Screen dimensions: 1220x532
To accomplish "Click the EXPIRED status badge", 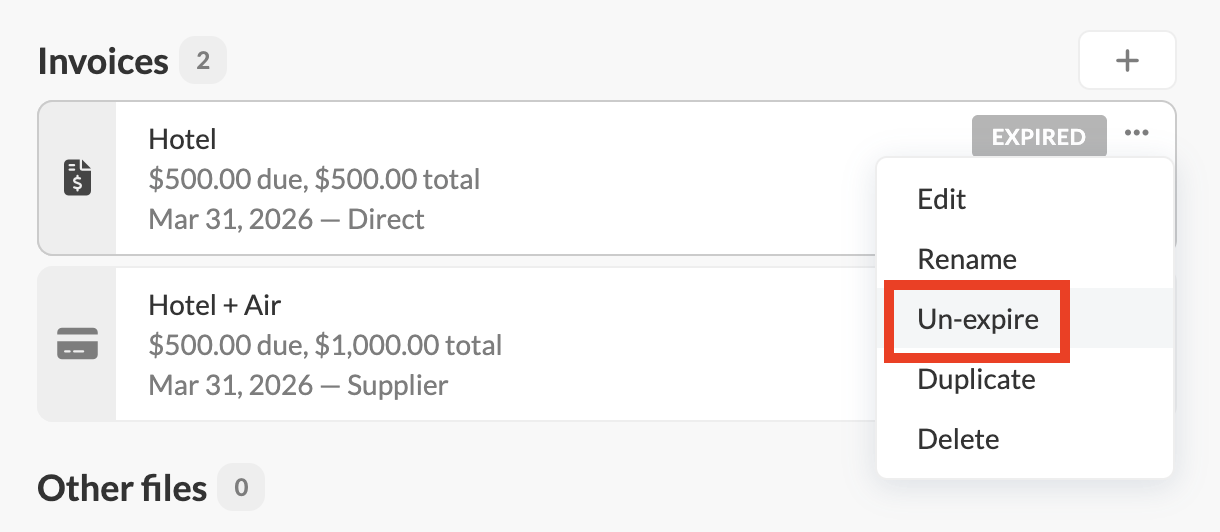I will [x=1038, y=137].
